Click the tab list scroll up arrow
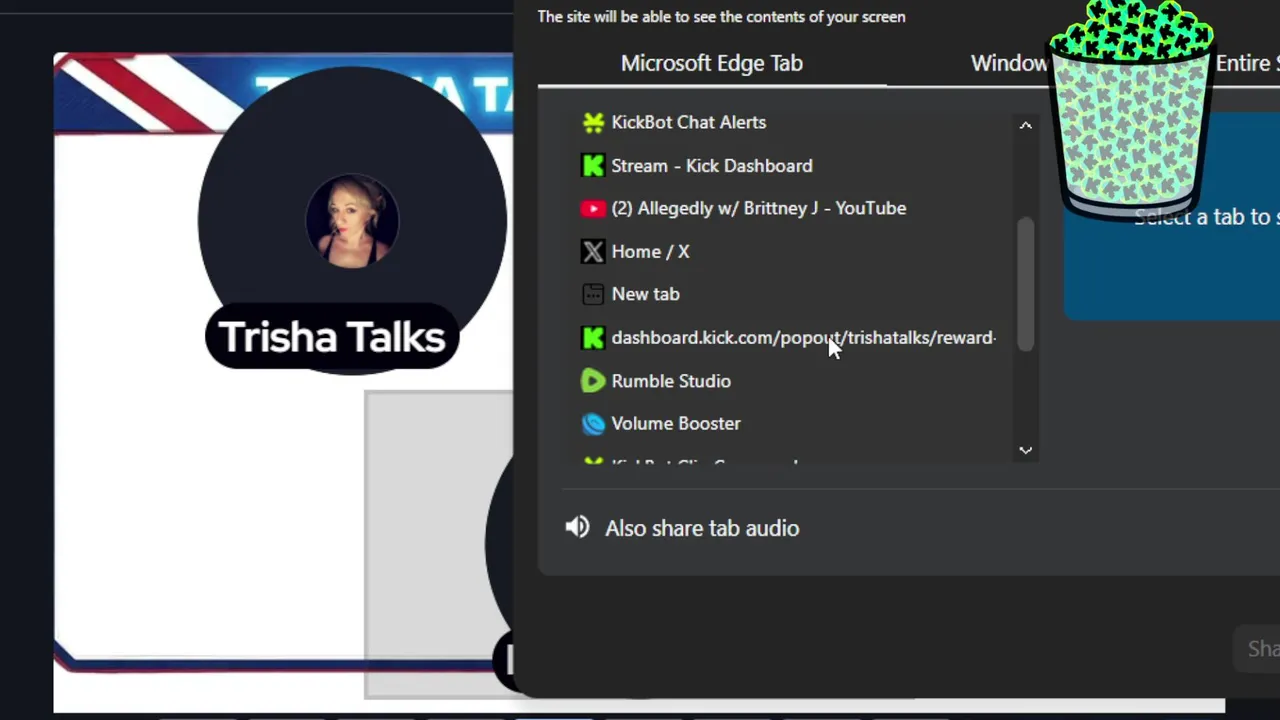This screenshot has height=720, width=1280. 1025,125
